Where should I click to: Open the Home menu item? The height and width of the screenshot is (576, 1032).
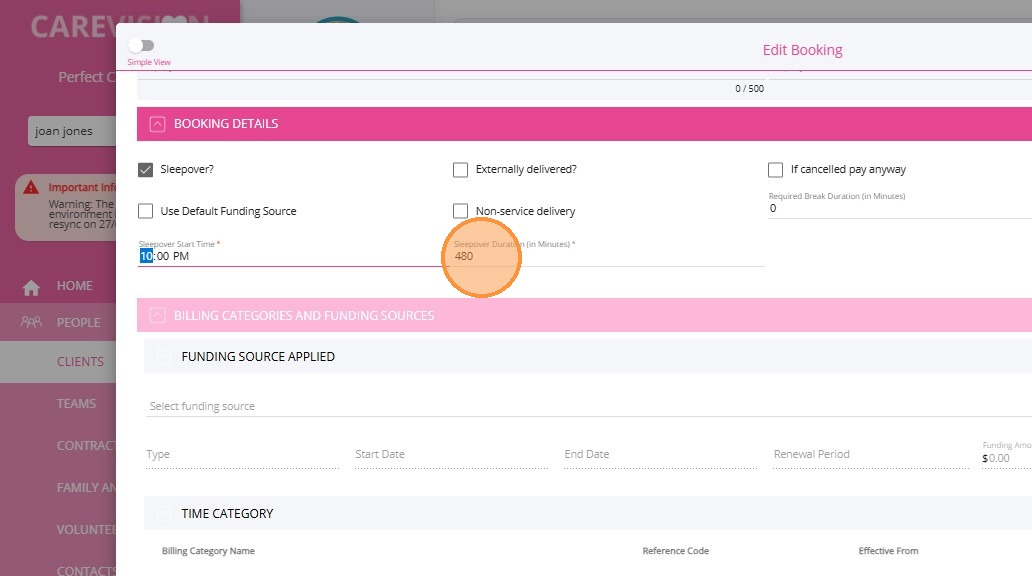click(74, 286)
